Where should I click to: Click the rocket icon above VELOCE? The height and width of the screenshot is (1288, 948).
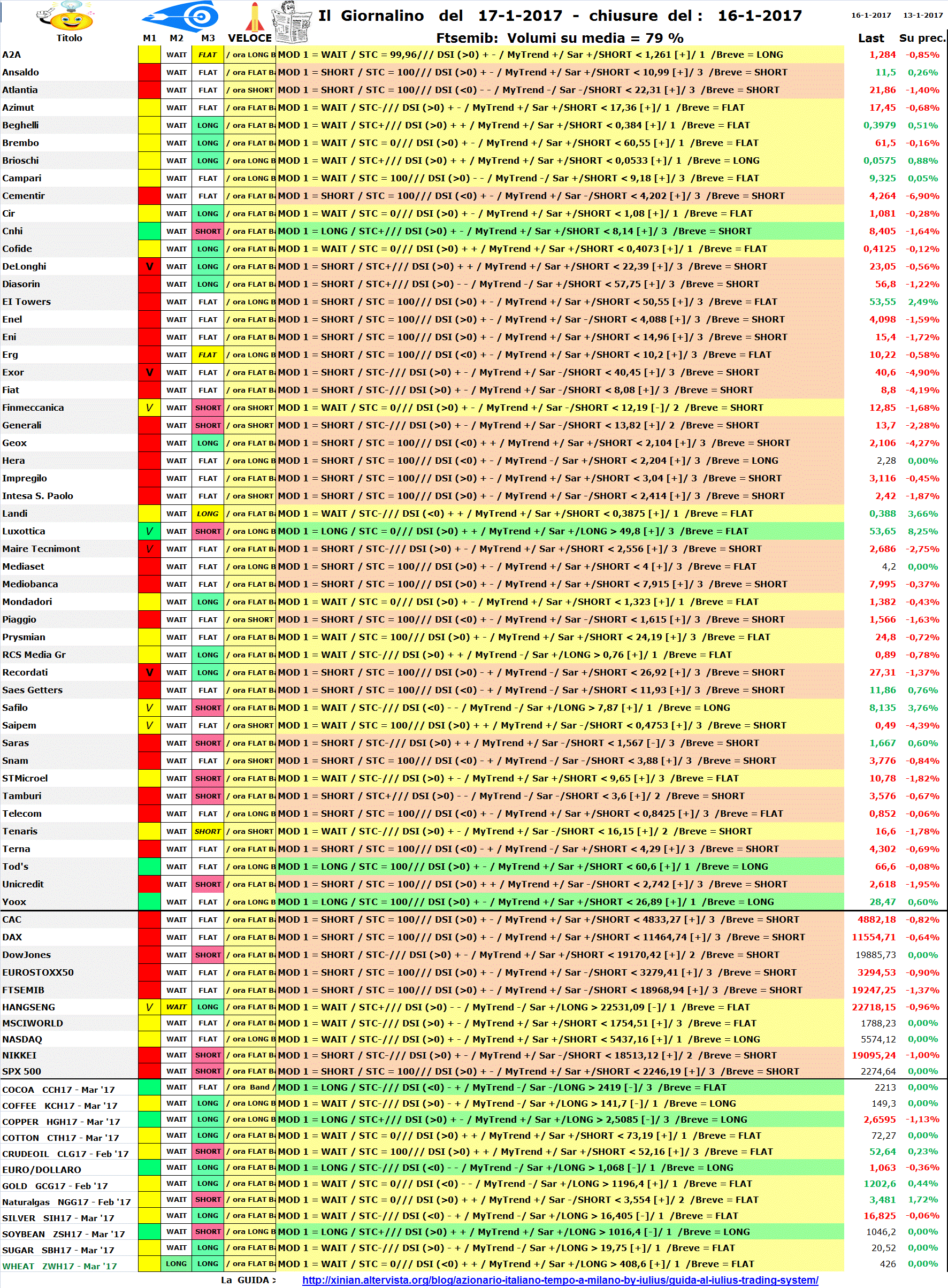coord(254,16)
